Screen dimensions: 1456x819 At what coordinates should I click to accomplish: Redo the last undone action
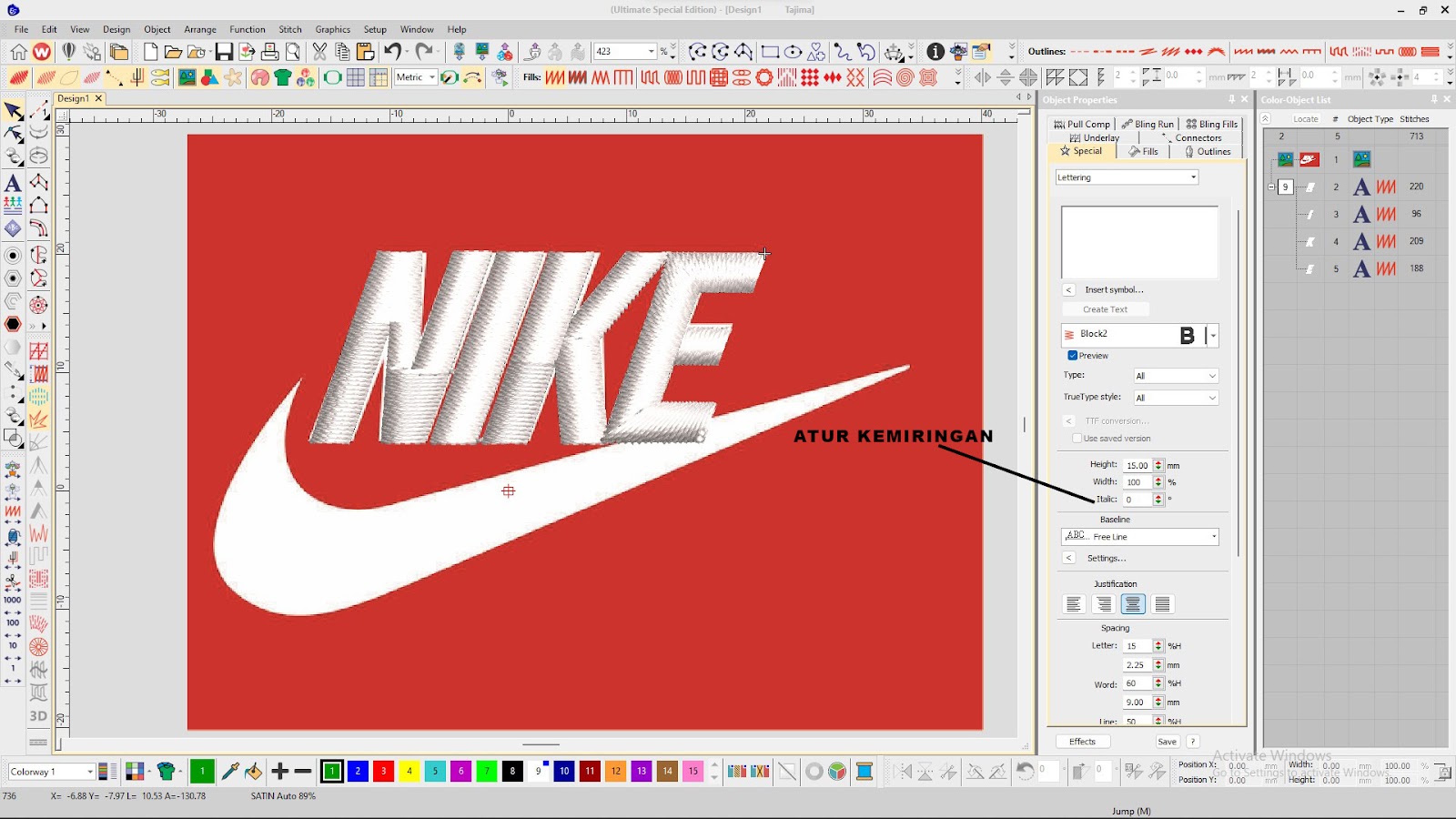click(424, 52)
